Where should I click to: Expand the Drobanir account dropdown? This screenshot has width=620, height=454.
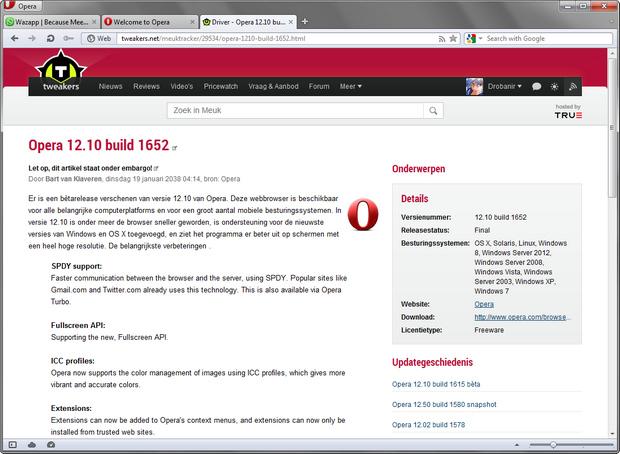tap(505, 86)
